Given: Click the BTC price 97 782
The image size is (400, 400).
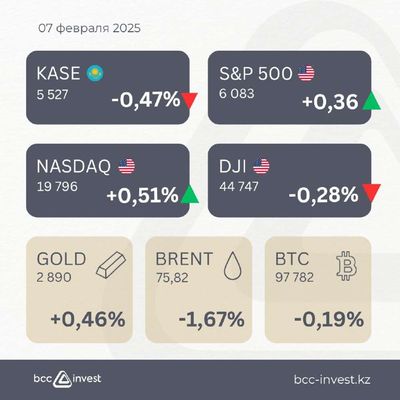Looking at the screenshot, I should (x=294, y=277).
